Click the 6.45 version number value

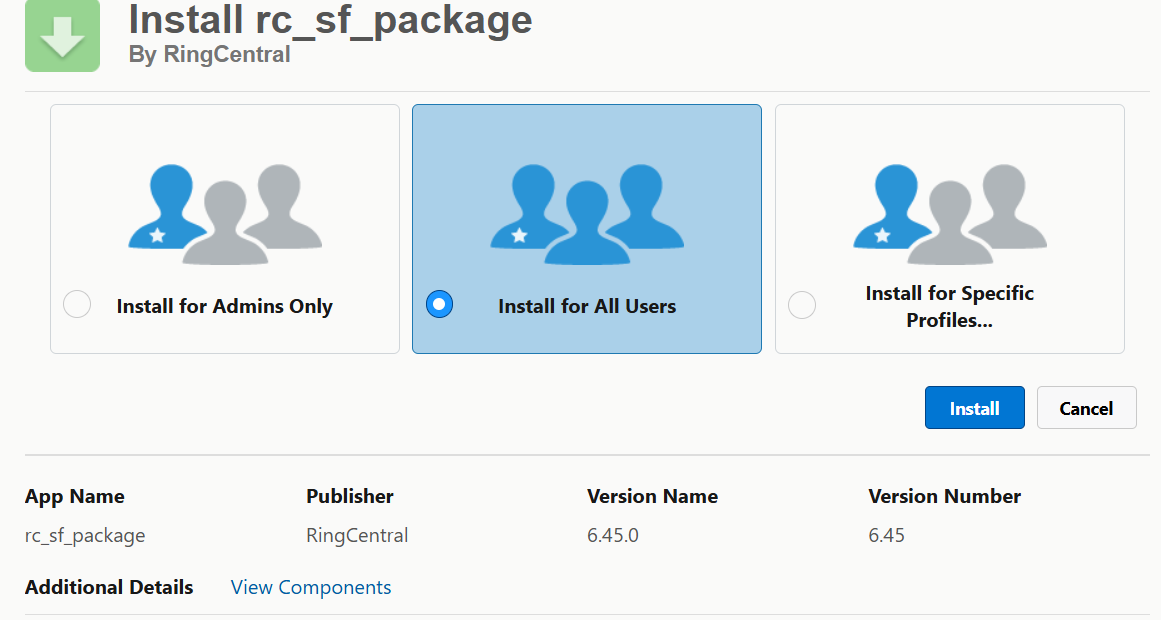click(886, 536)
